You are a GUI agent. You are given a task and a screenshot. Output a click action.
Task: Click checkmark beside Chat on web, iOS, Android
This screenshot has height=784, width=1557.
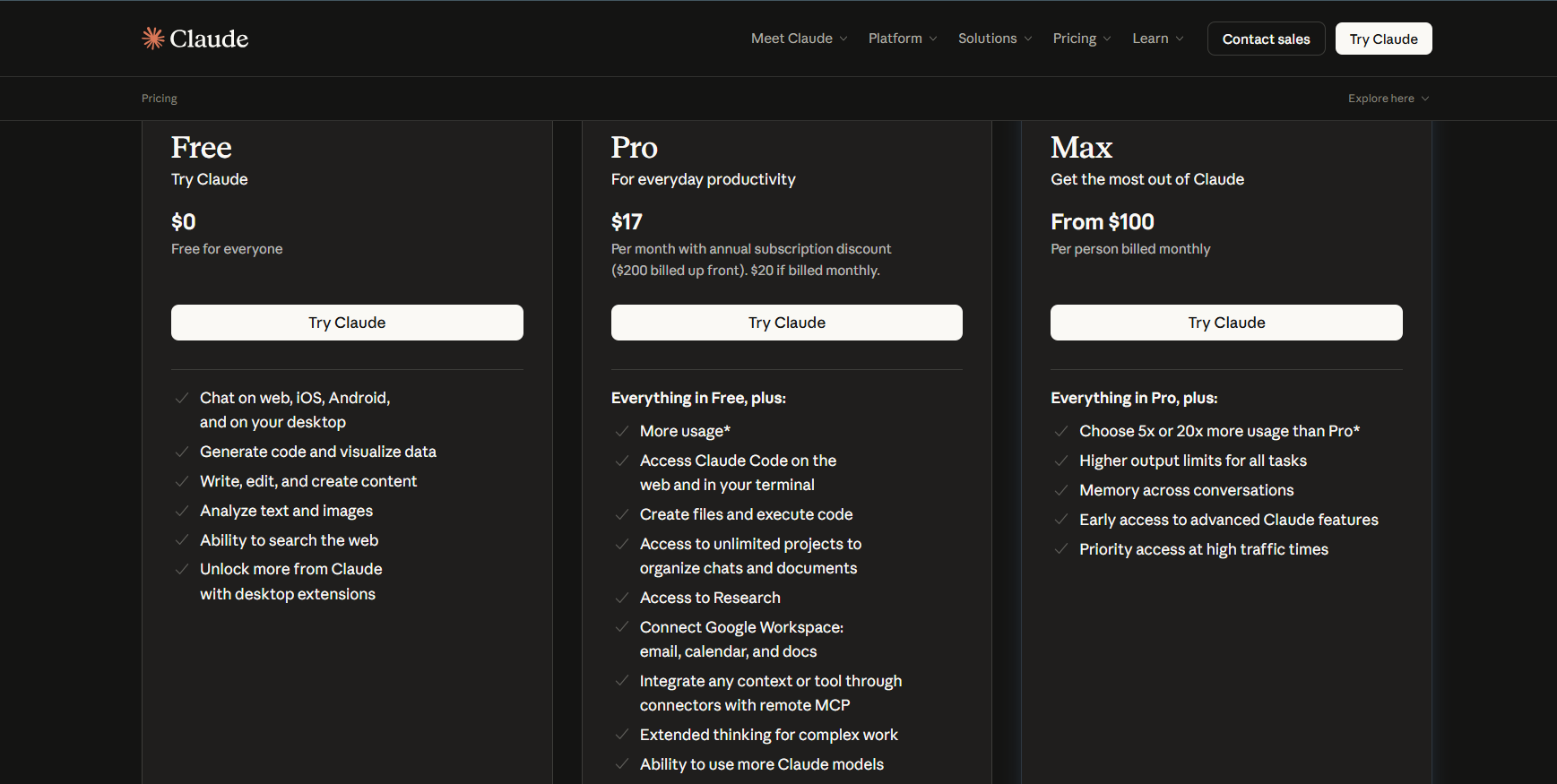pos(182,398)
